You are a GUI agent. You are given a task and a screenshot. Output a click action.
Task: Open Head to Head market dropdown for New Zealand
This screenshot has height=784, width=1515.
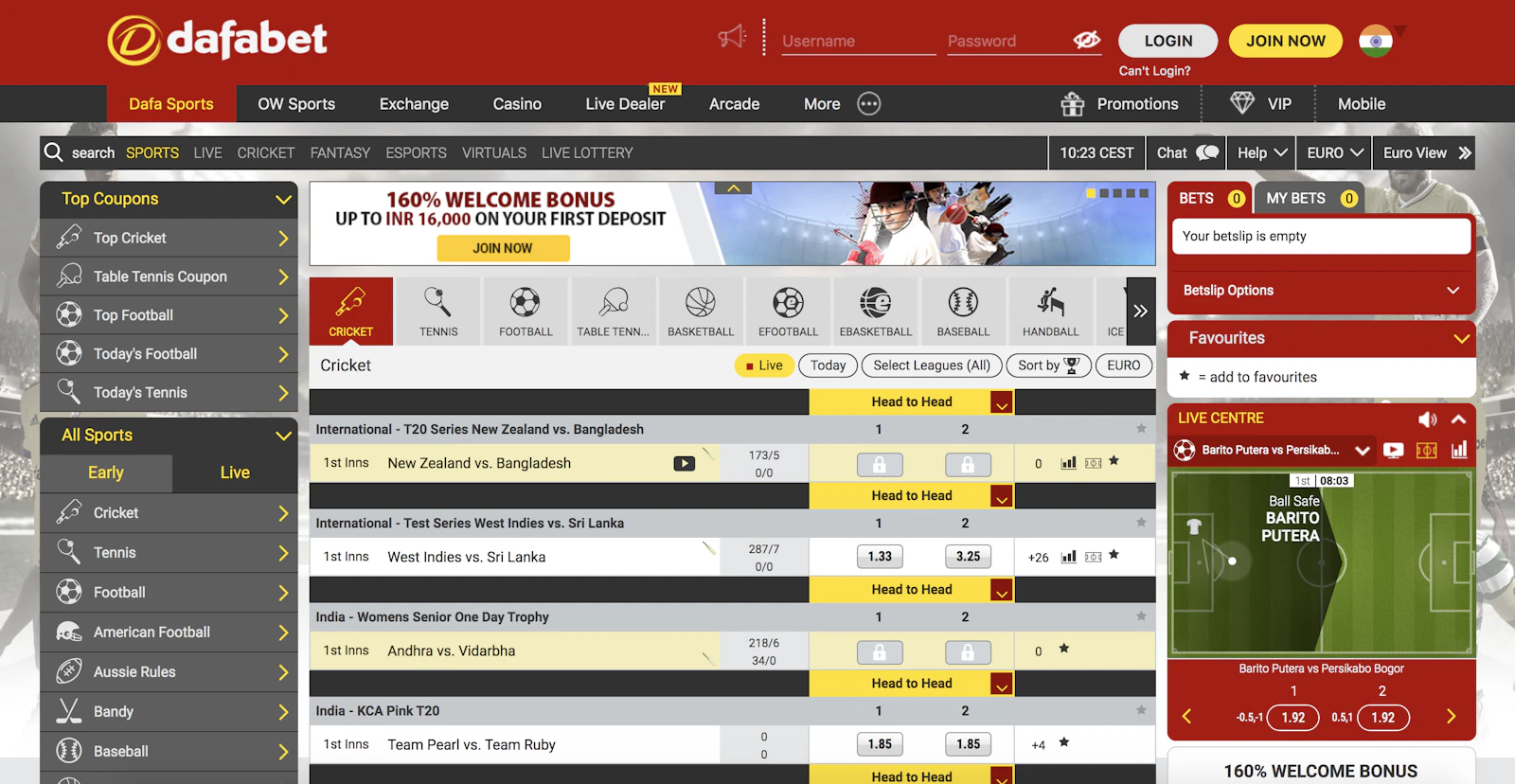pyautogui.click(x=1002, y=402)
